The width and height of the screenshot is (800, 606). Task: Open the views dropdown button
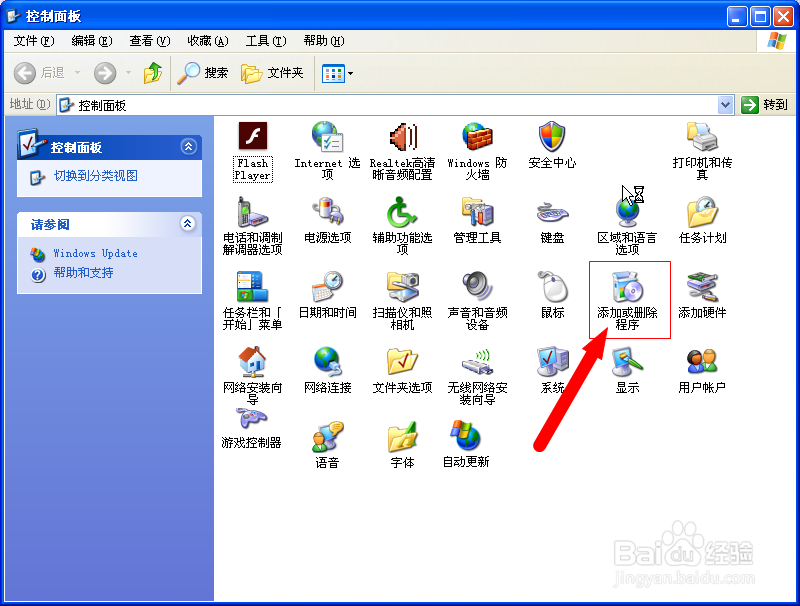click(x=337, y=73)
